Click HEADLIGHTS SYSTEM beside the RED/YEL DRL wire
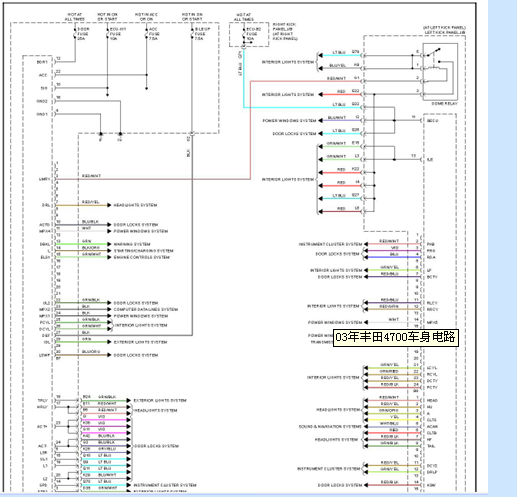 [x=135, y=205]
